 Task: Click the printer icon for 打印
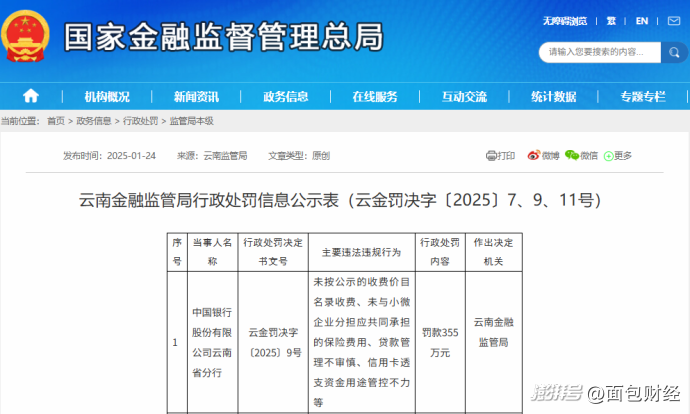[x=491, y=156]
